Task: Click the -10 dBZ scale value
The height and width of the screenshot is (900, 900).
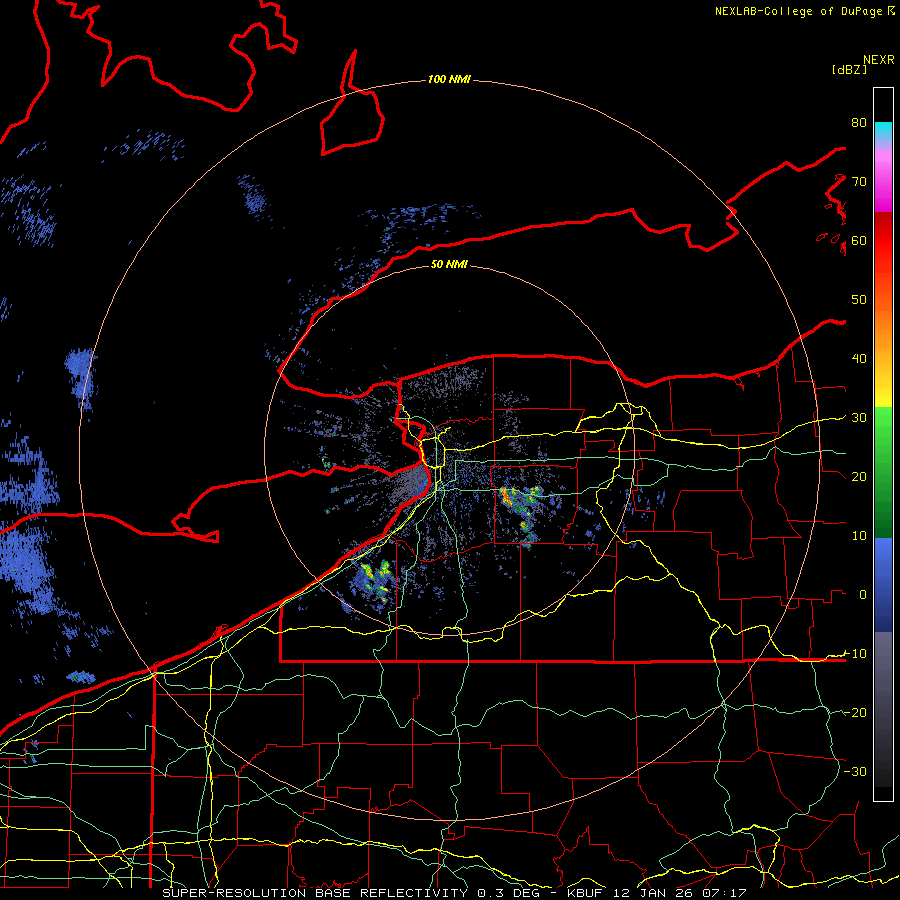Action: click(855, 653)
